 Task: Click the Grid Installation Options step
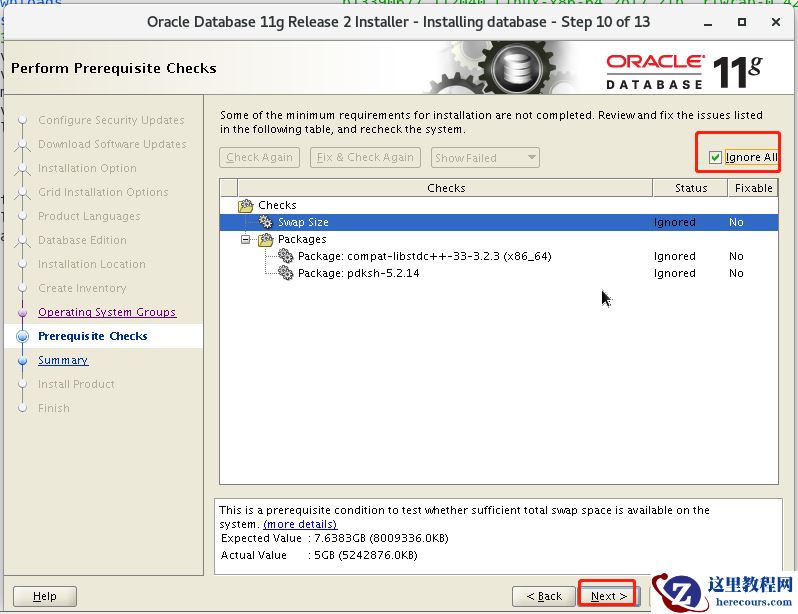103,192
